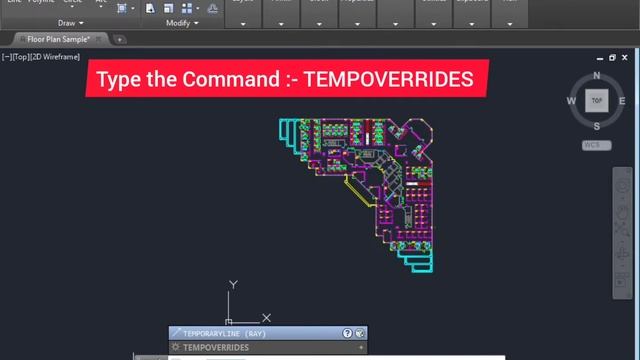Click the system variable gear icon beside TEMPOVERRIDES
This screenshot has height=360, width=640.
[176, 347]
